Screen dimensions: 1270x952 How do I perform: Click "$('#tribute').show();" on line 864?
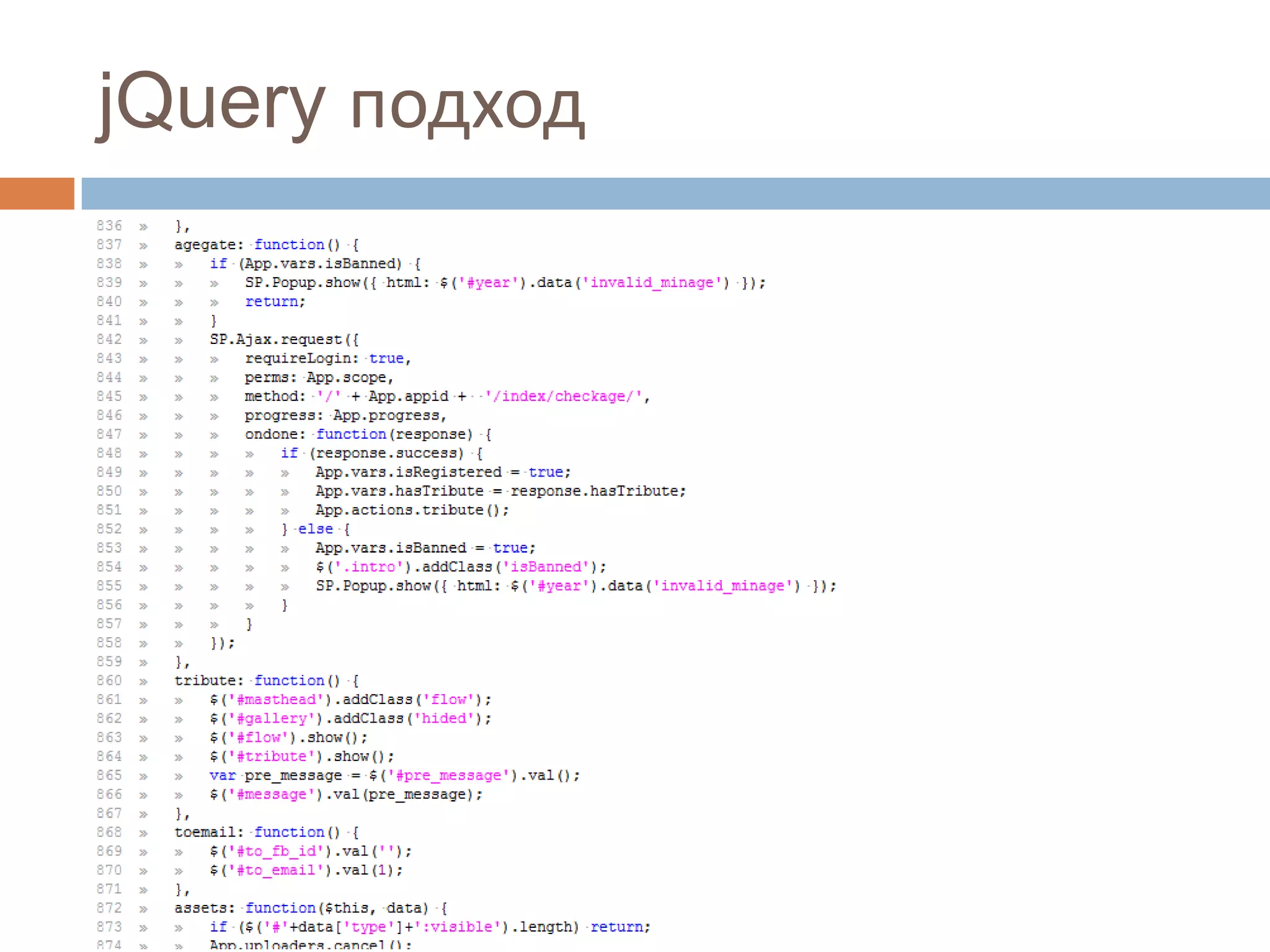(x=302, y=757)
